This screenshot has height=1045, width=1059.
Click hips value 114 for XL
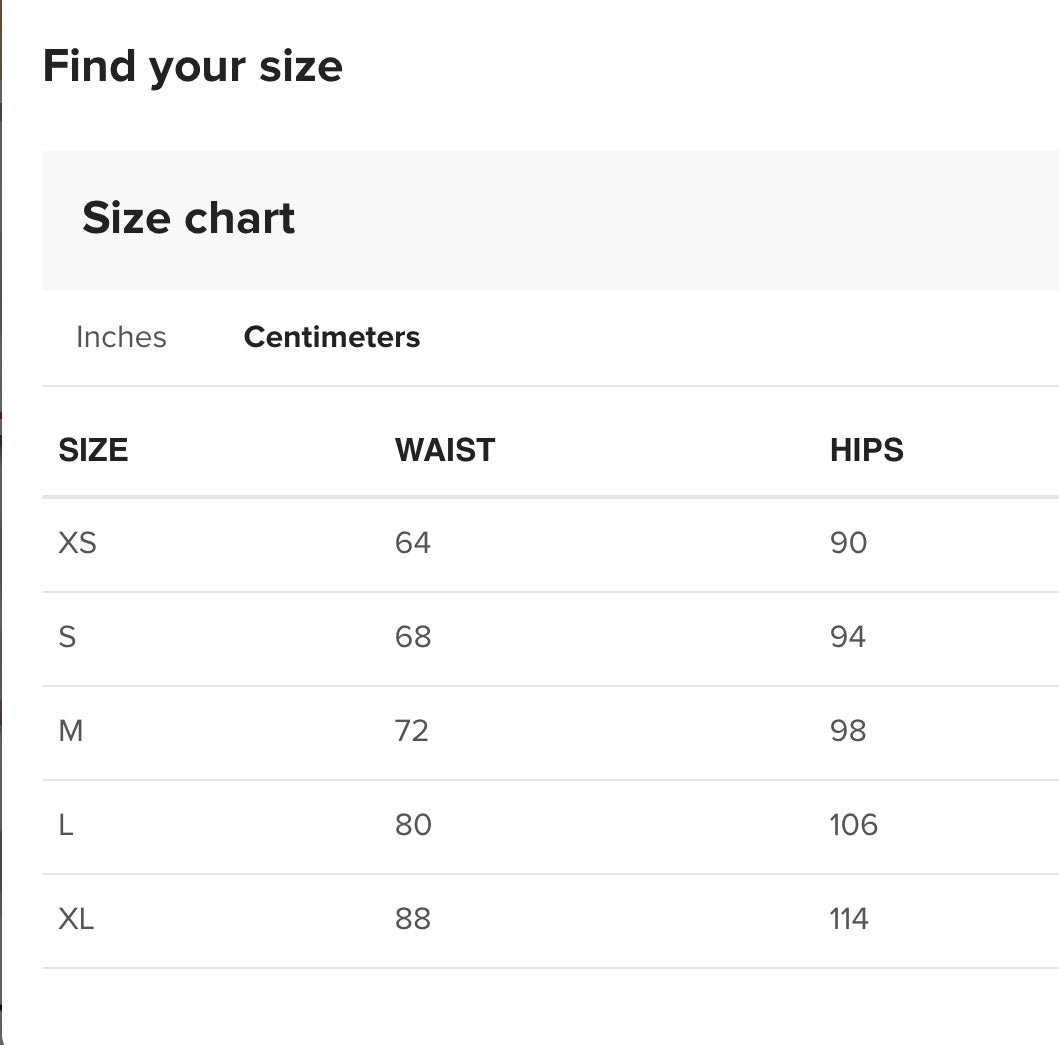pos(849,919)
